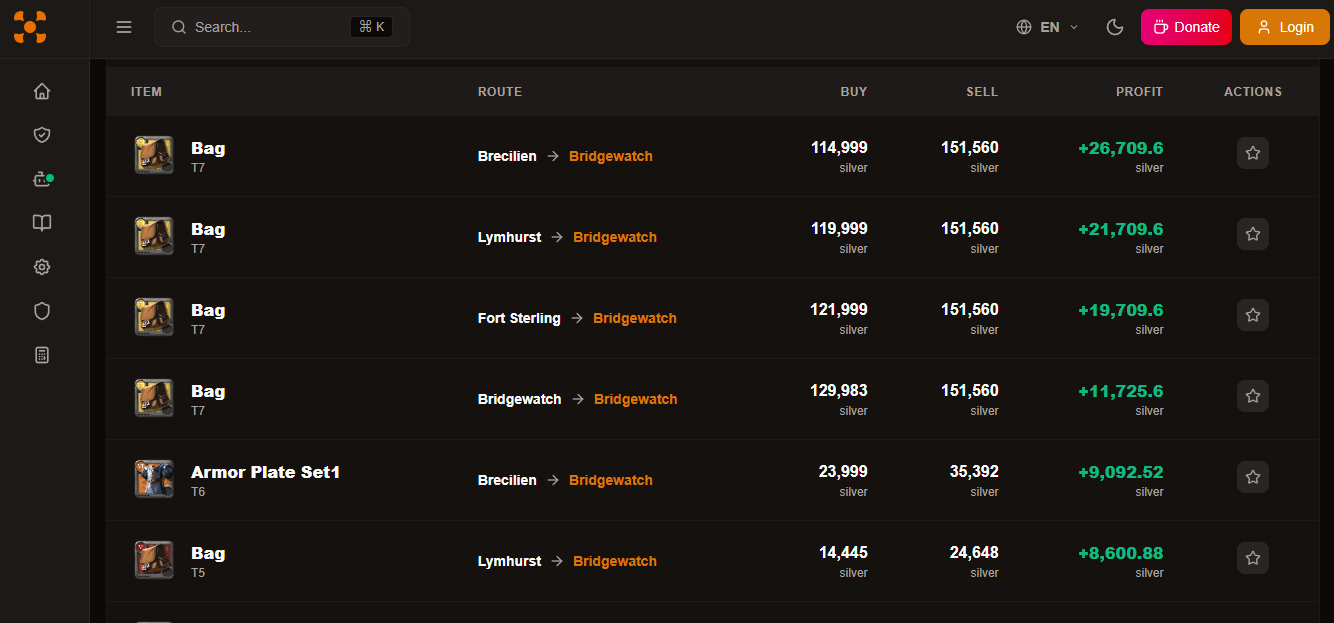1334x623 pixels.
Task: Click the ACTIONS column header
Action: click(1253, 91)
